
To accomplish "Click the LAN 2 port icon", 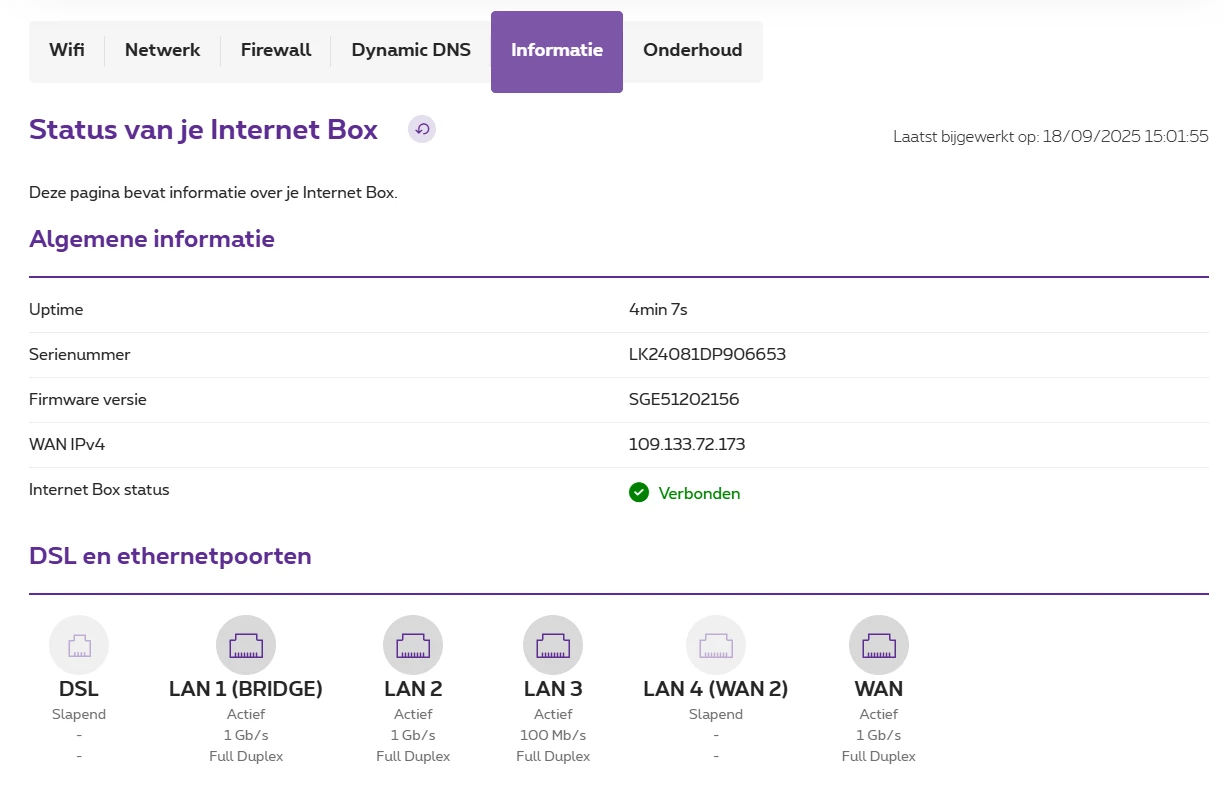I will click(x=413, y=645).
